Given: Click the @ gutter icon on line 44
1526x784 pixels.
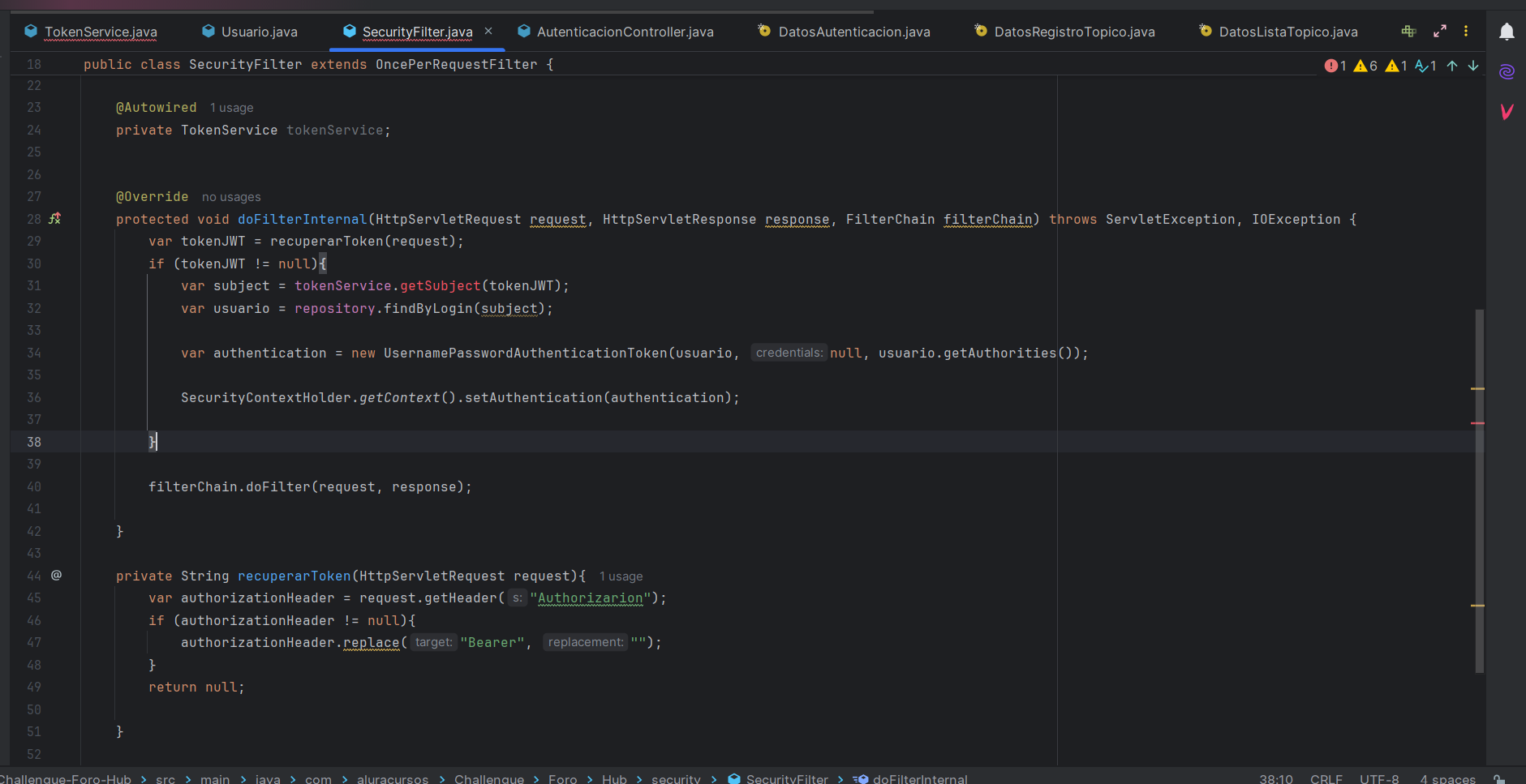Looking at the screenshot, I should 56,575.
